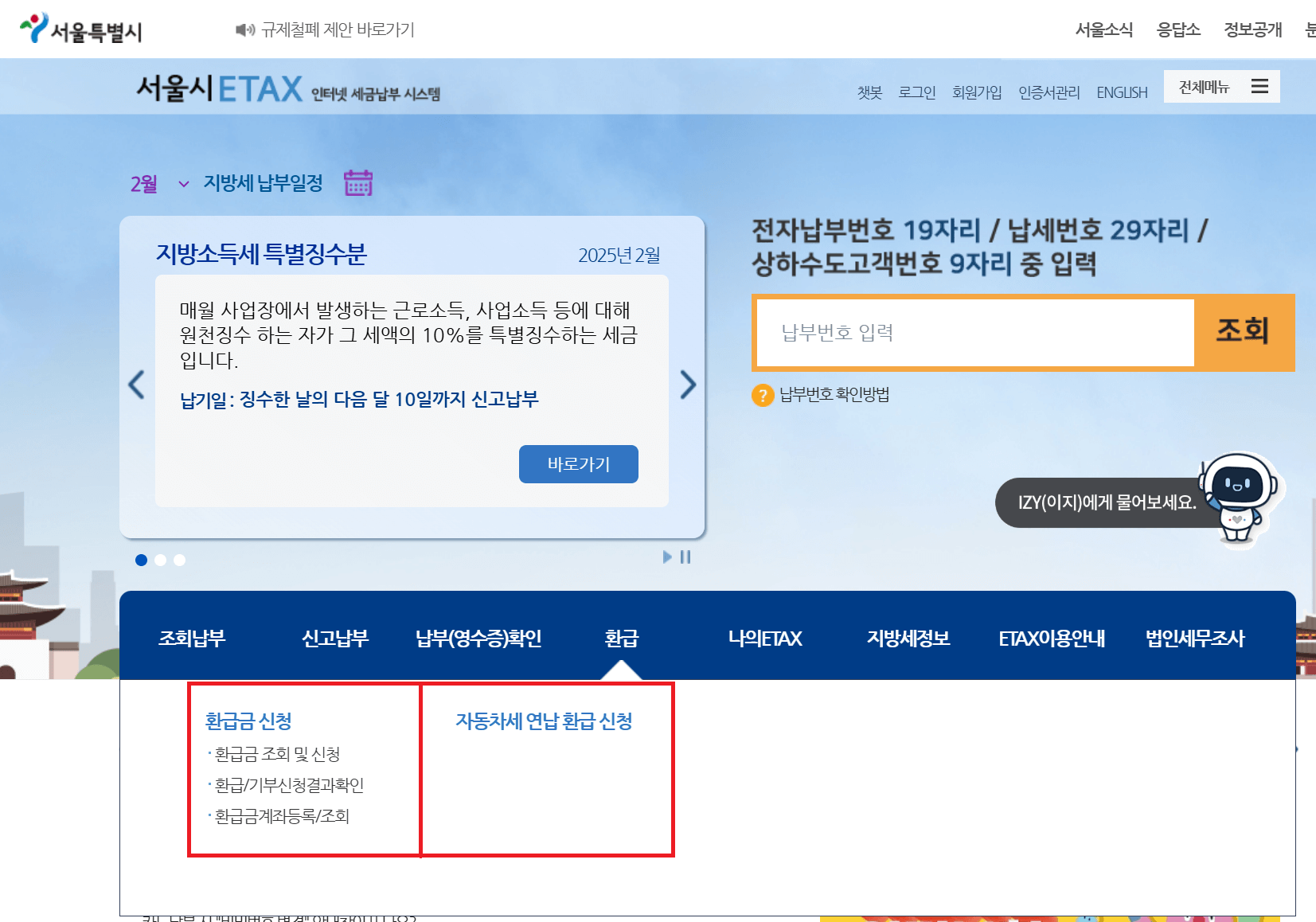Click the 납부번호 확인방법 link
The height and width of the screenshot is (922, 1316).
point(834,395)
